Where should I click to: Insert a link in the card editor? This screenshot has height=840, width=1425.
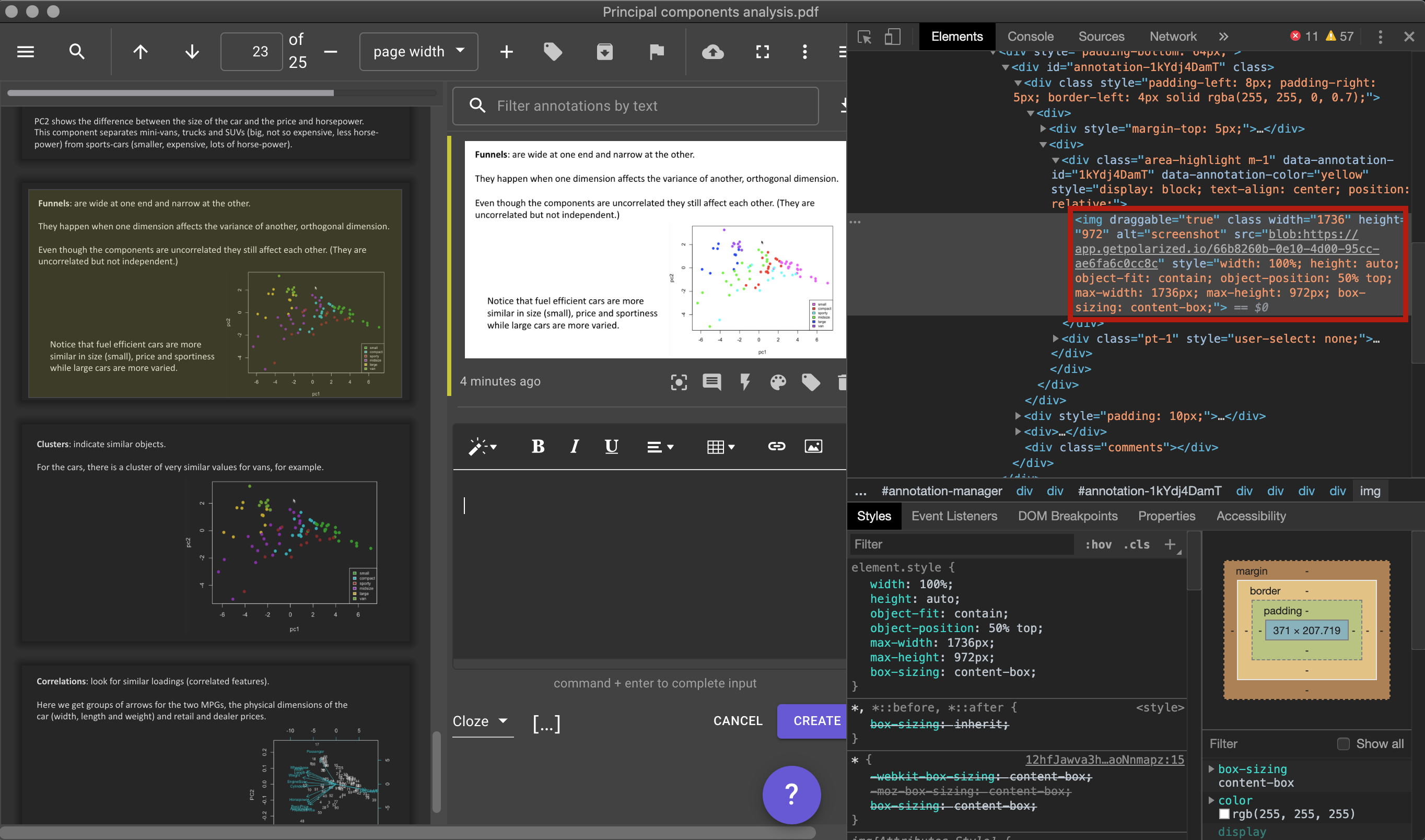(x=776, y=446)
